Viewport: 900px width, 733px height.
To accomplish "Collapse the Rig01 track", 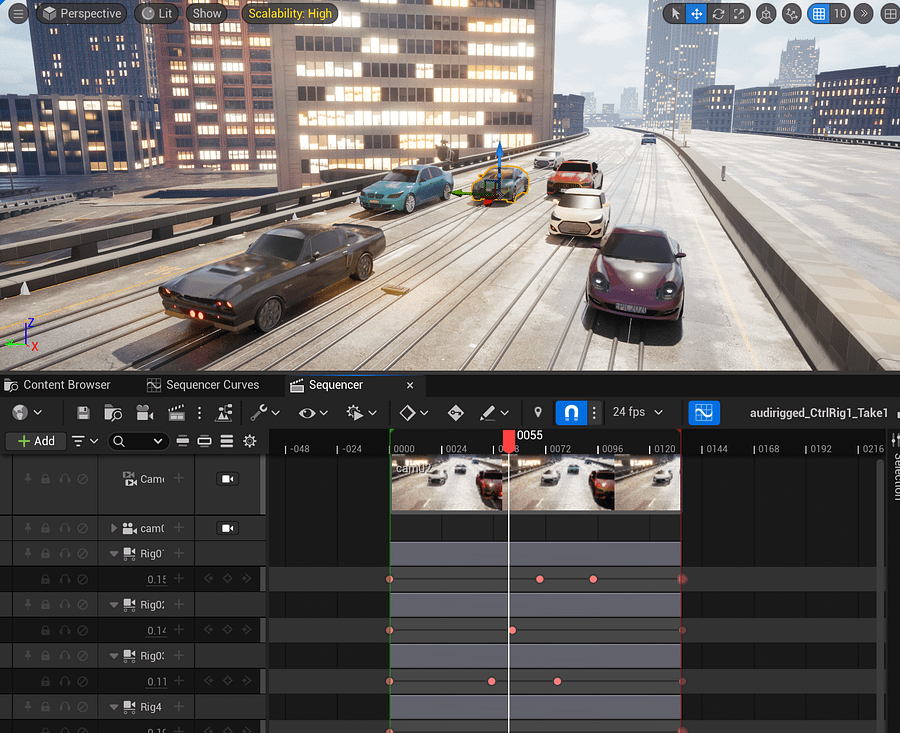I will click(x=114, y=554).
